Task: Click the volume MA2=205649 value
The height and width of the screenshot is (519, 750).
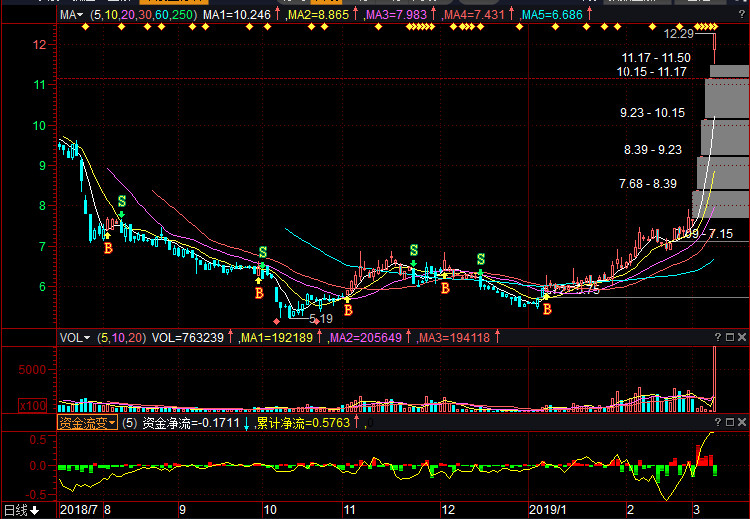Action: pos(366,338)
